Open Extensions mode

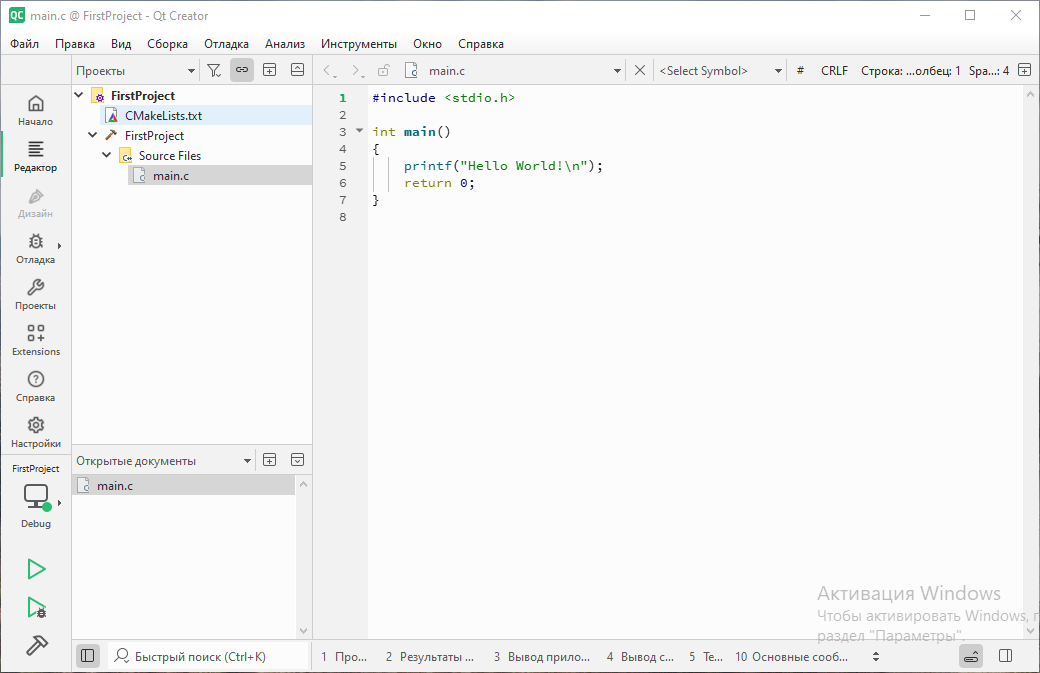click(x=36, y=340)
